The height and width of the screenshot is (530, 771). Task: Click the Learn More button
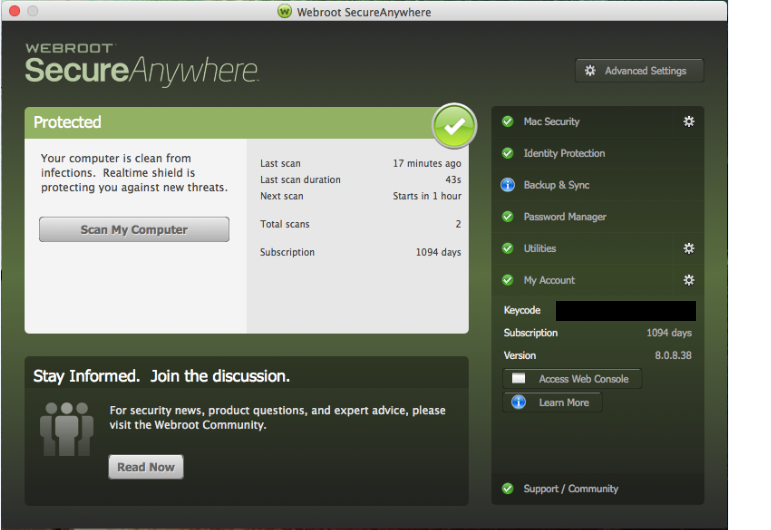(x=552, y=403)
